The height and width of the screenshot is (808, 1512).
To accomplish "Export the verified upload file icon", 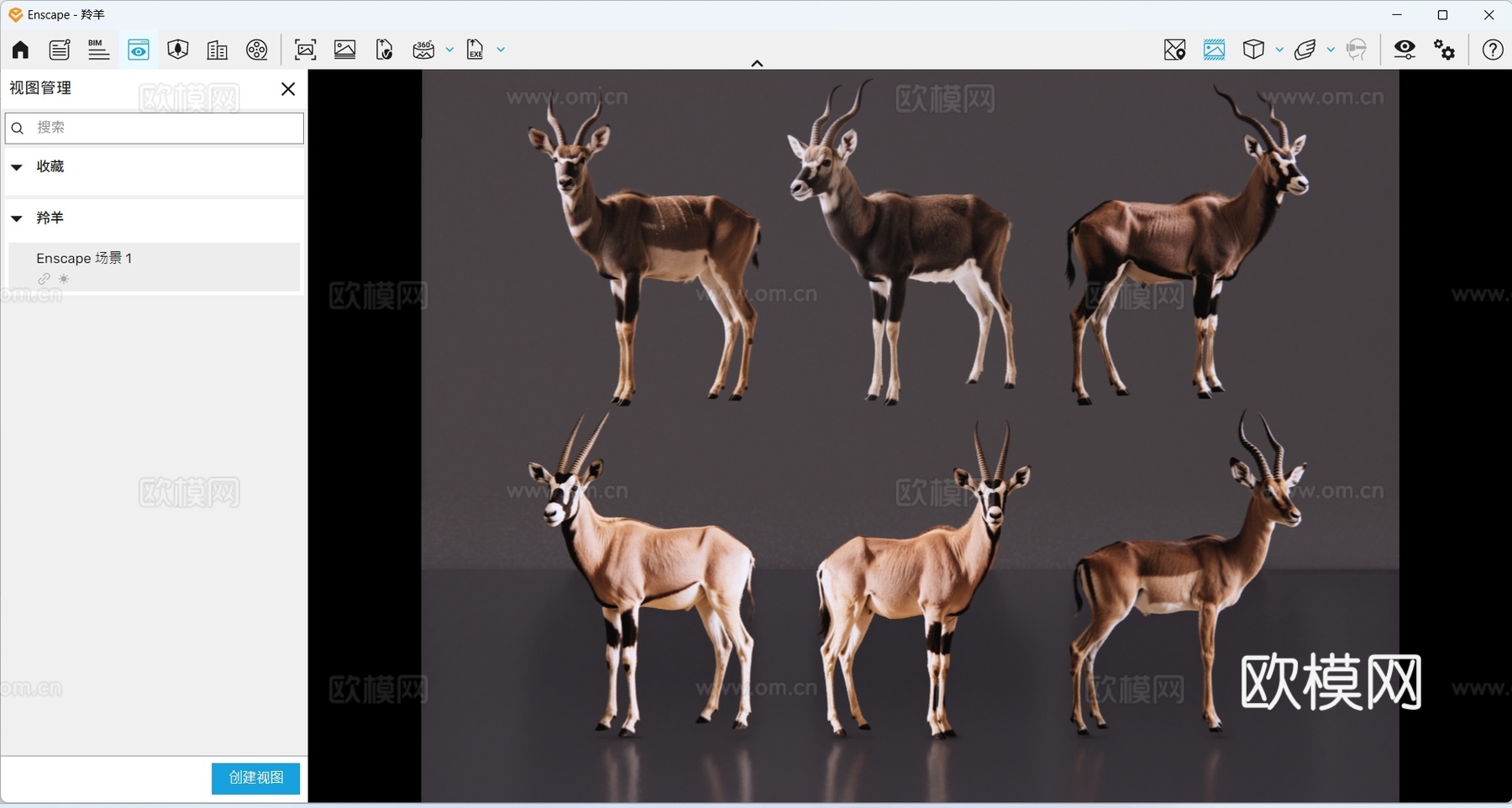I will point(385,50).
